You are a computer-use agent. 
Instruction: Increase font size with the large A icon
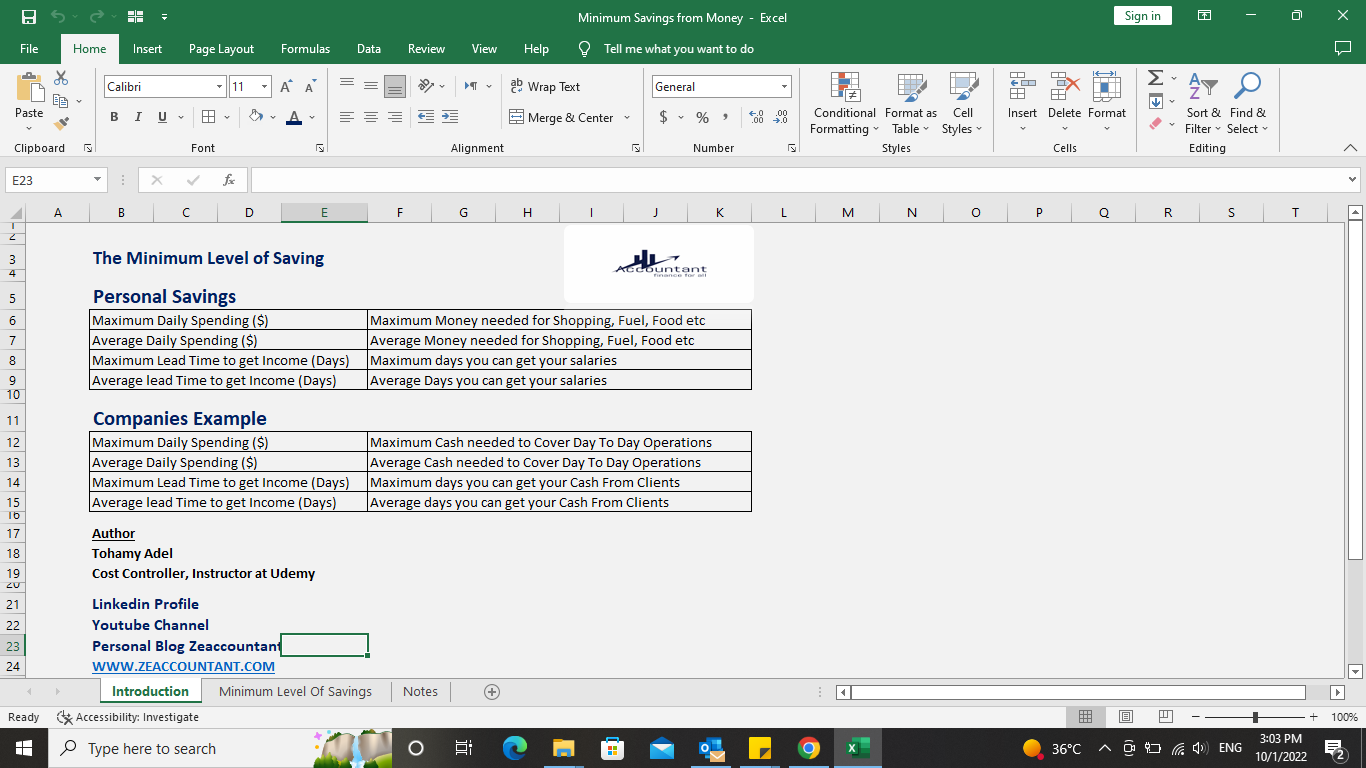(286, 87)
